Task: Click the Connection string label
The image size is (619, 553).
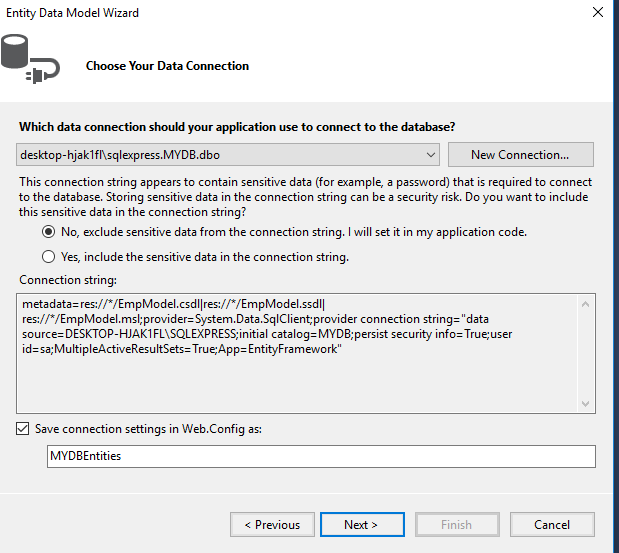Action: coord(68,280)
